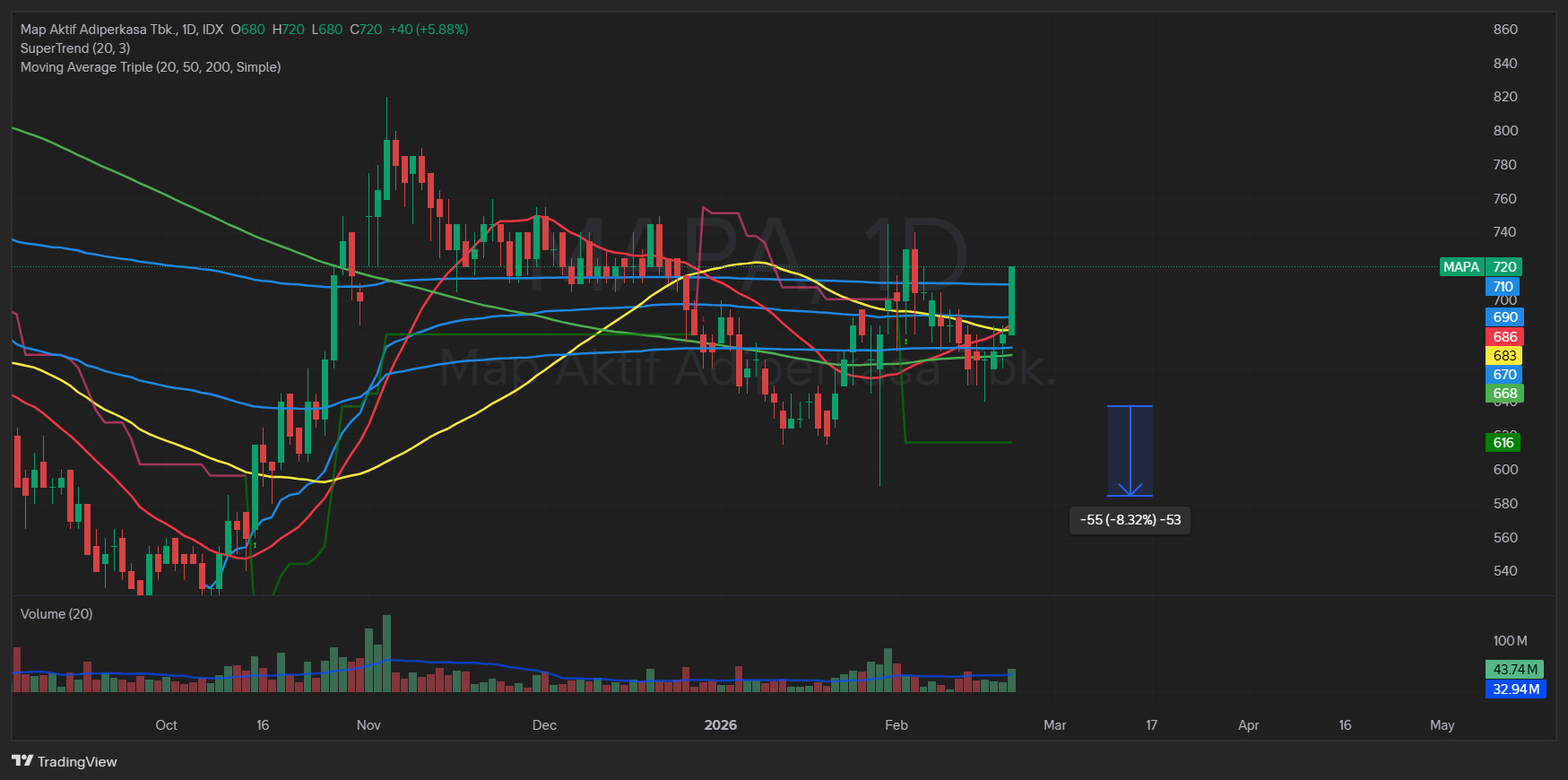The image size is (1568, 780).
Task: Click the blue 690 price label
Action: [1504, 317]
